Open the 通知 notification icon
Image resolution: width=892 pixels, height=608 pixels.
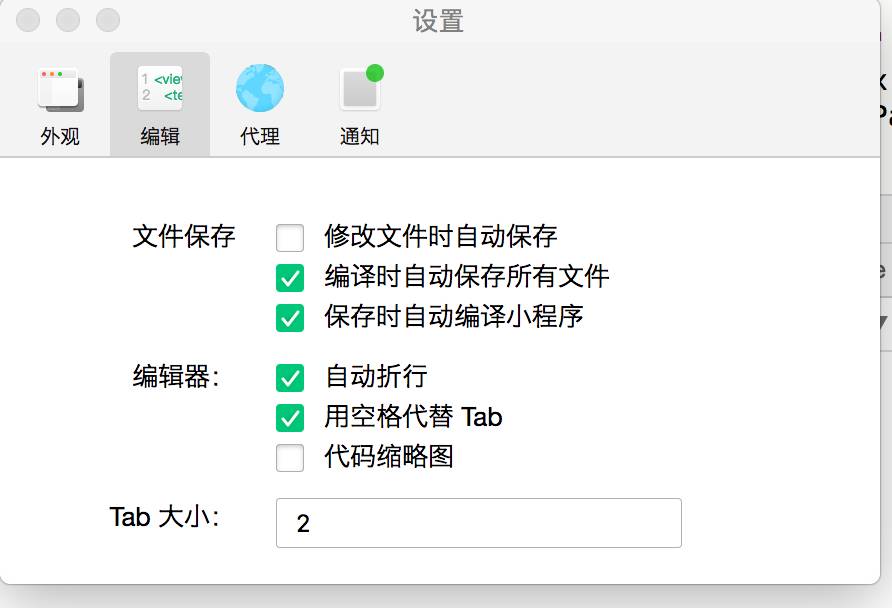pyautogui.click(x=360, y=89)
